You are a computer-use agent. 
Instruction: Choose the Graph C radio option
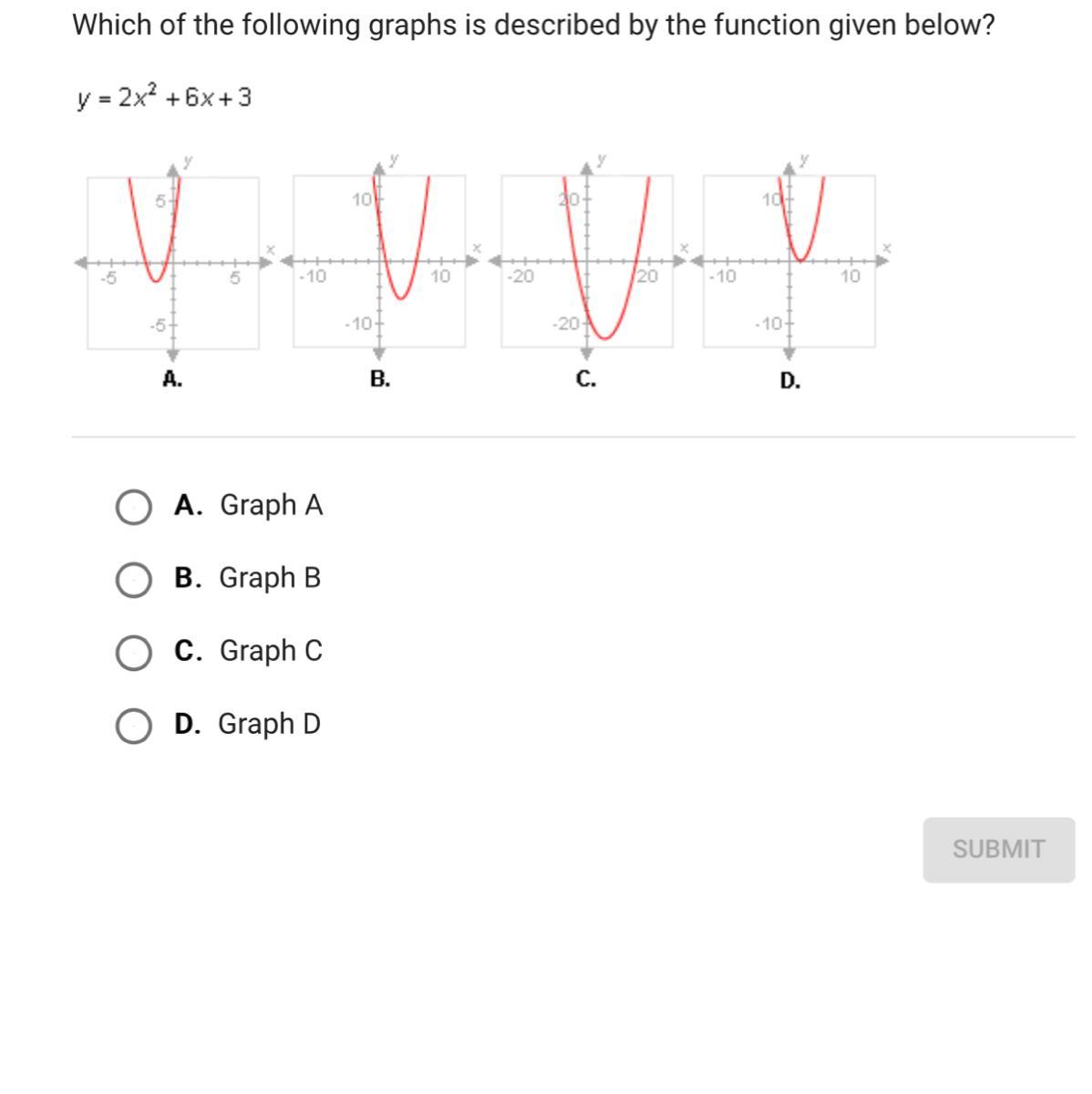[x=134, y=653]
